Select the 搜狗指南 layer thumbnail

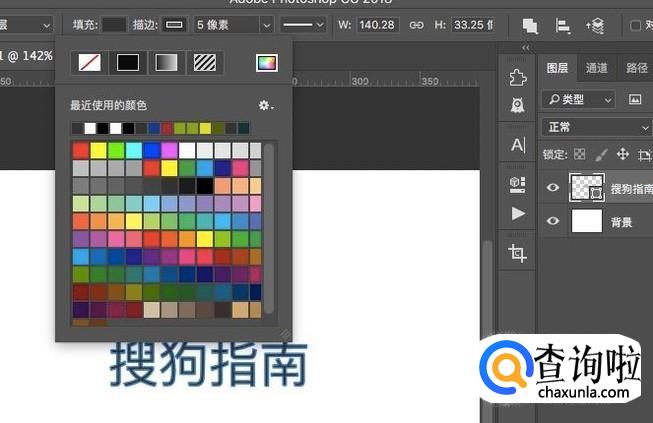click(x=587, y=188)
